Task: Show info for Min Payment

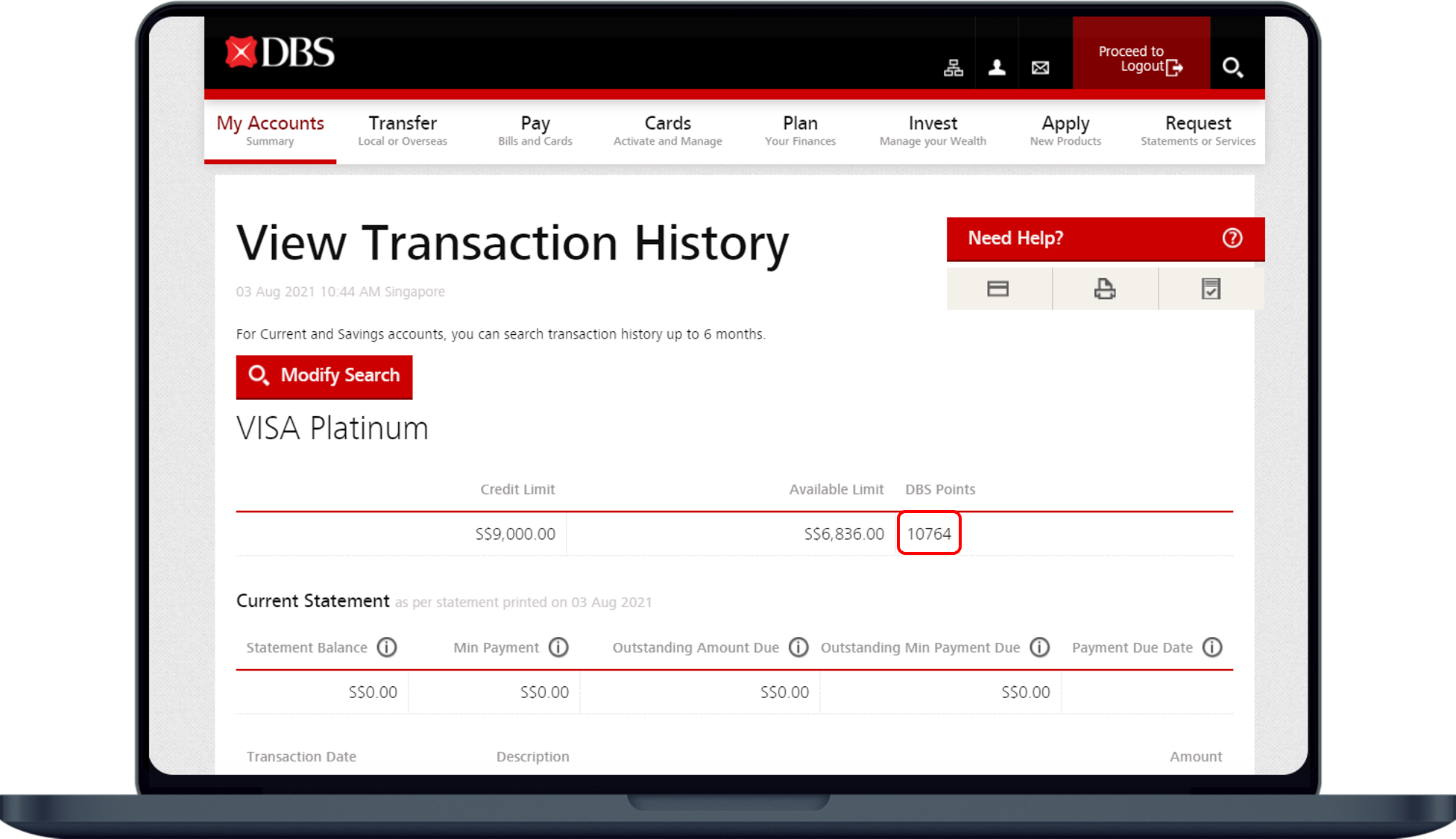Action: [x=558, y=647]
